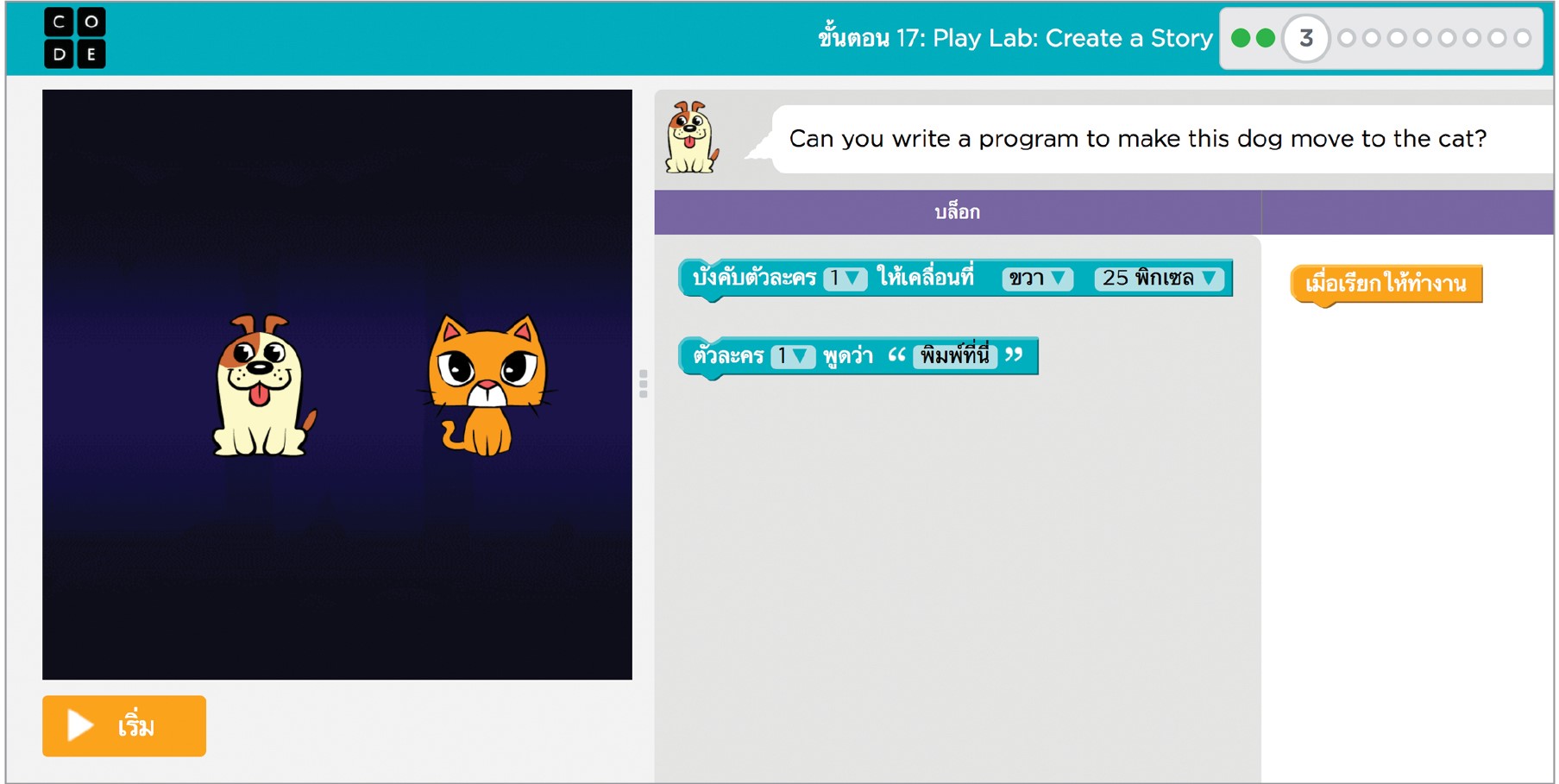Open the ขวา direction dropdown
Viewport: 1559px width, 784px height.
1037,279
